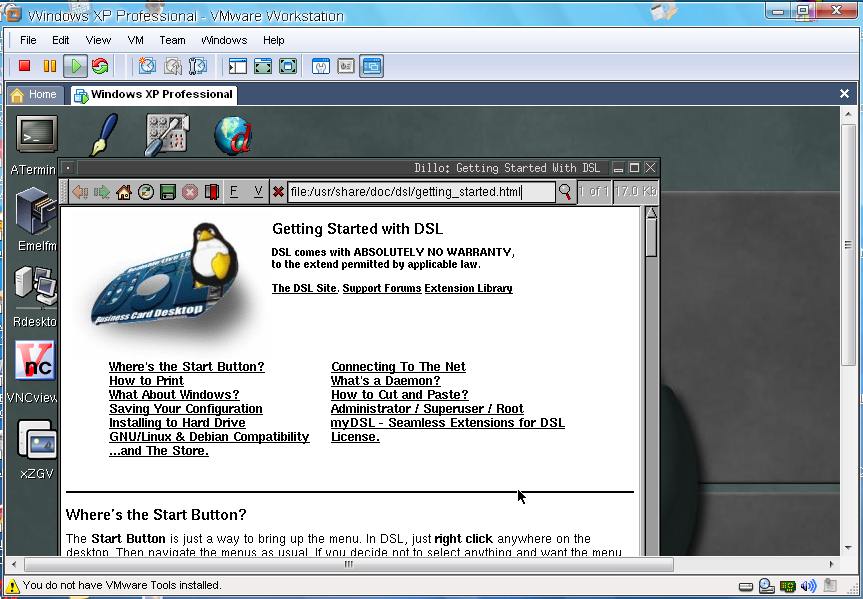Launch the Rdesktop desktop icon

36,286
